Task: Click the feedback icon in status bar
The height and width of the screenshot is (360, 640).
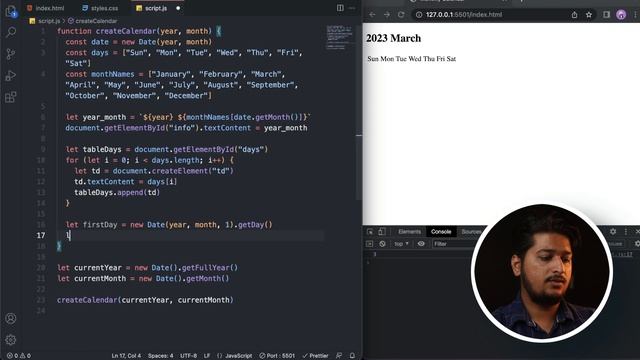Action: 339,356
